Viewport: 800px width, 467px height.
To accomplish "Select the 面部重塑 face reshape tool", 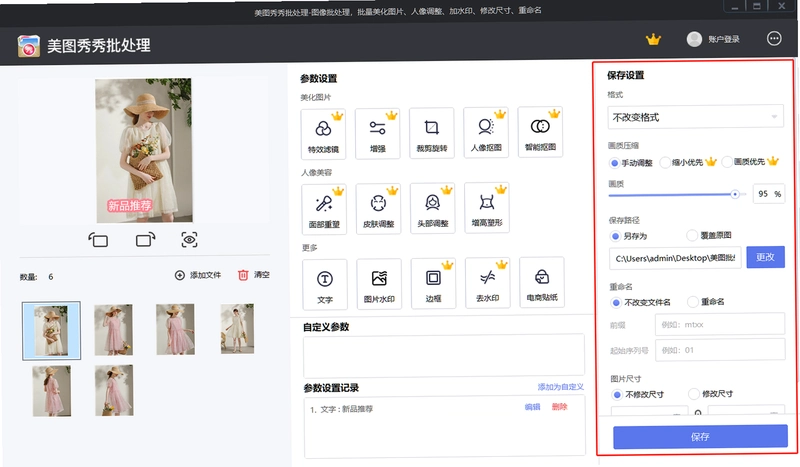I will 324,209.
